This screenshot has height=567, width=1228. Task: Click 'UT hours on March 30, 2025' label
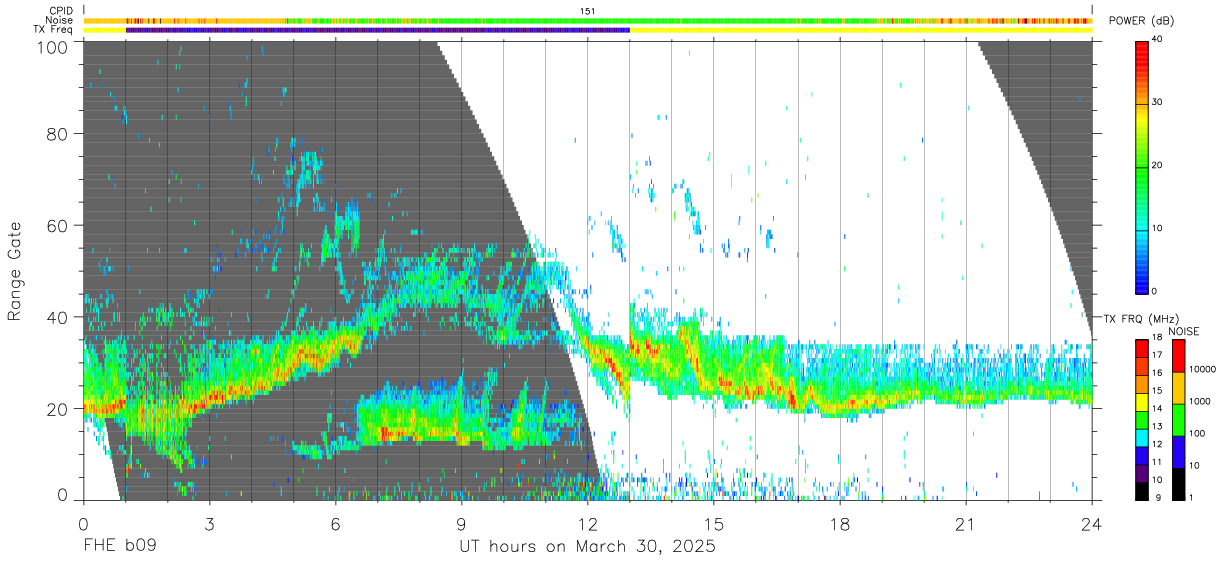point(587,547)
